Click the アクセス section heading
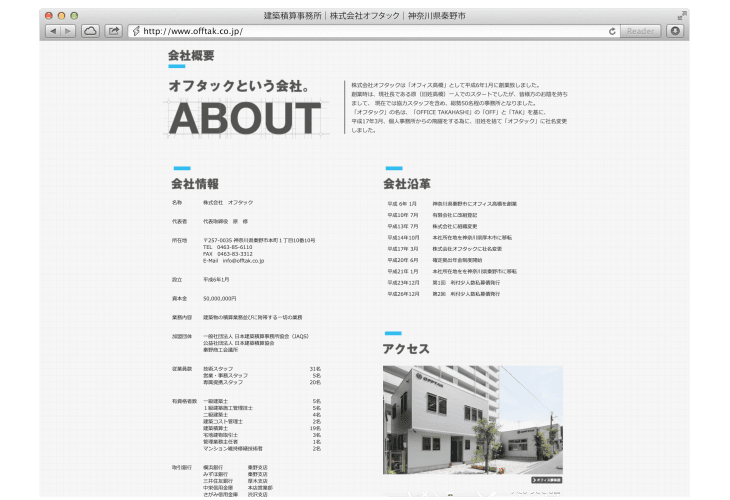 (x=406, y=349)
